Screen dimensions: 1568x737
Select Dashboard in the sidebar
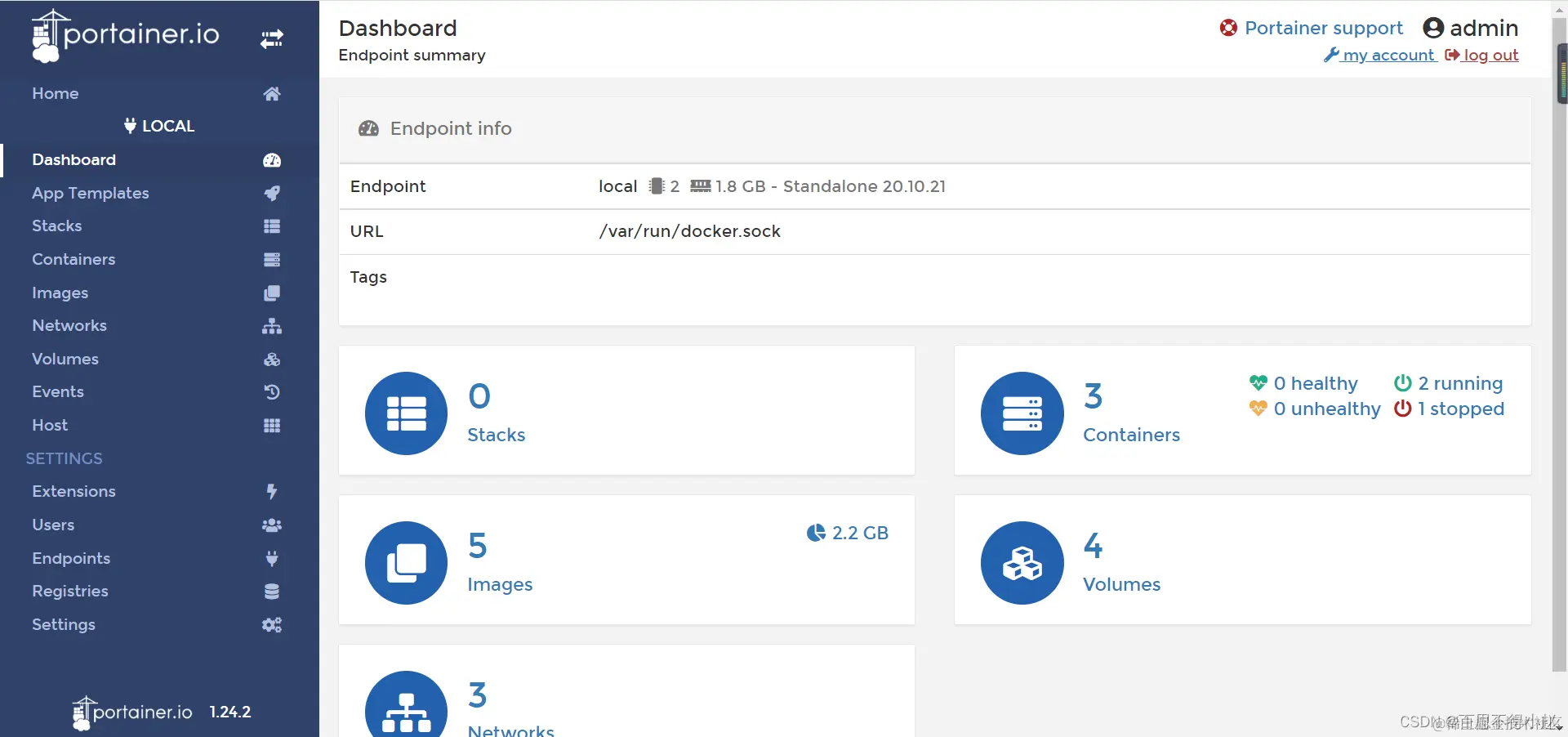(73, 160)
